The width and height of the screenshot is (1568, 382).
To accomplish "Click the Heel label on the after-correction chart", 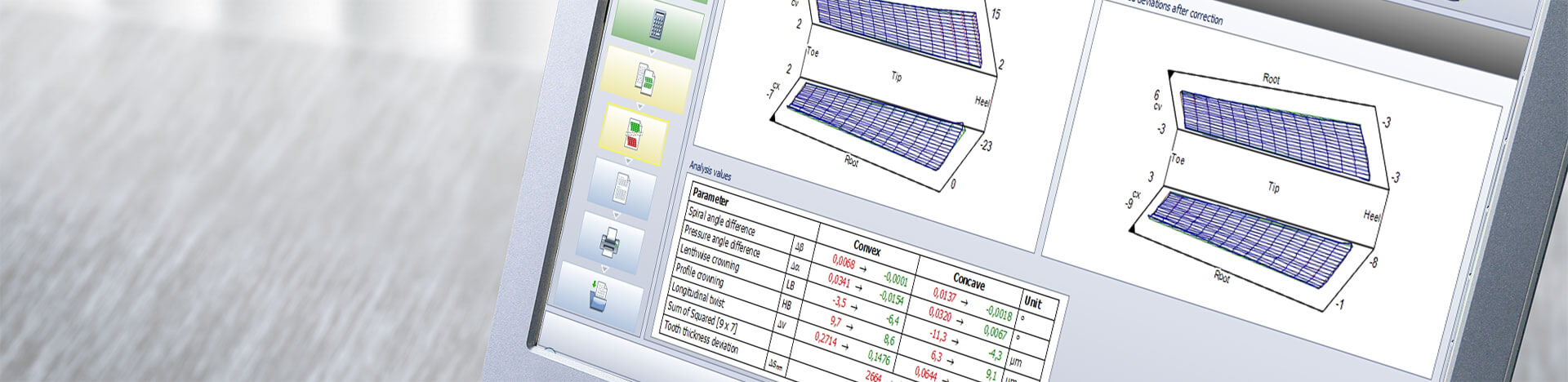I will [1372, 216].
